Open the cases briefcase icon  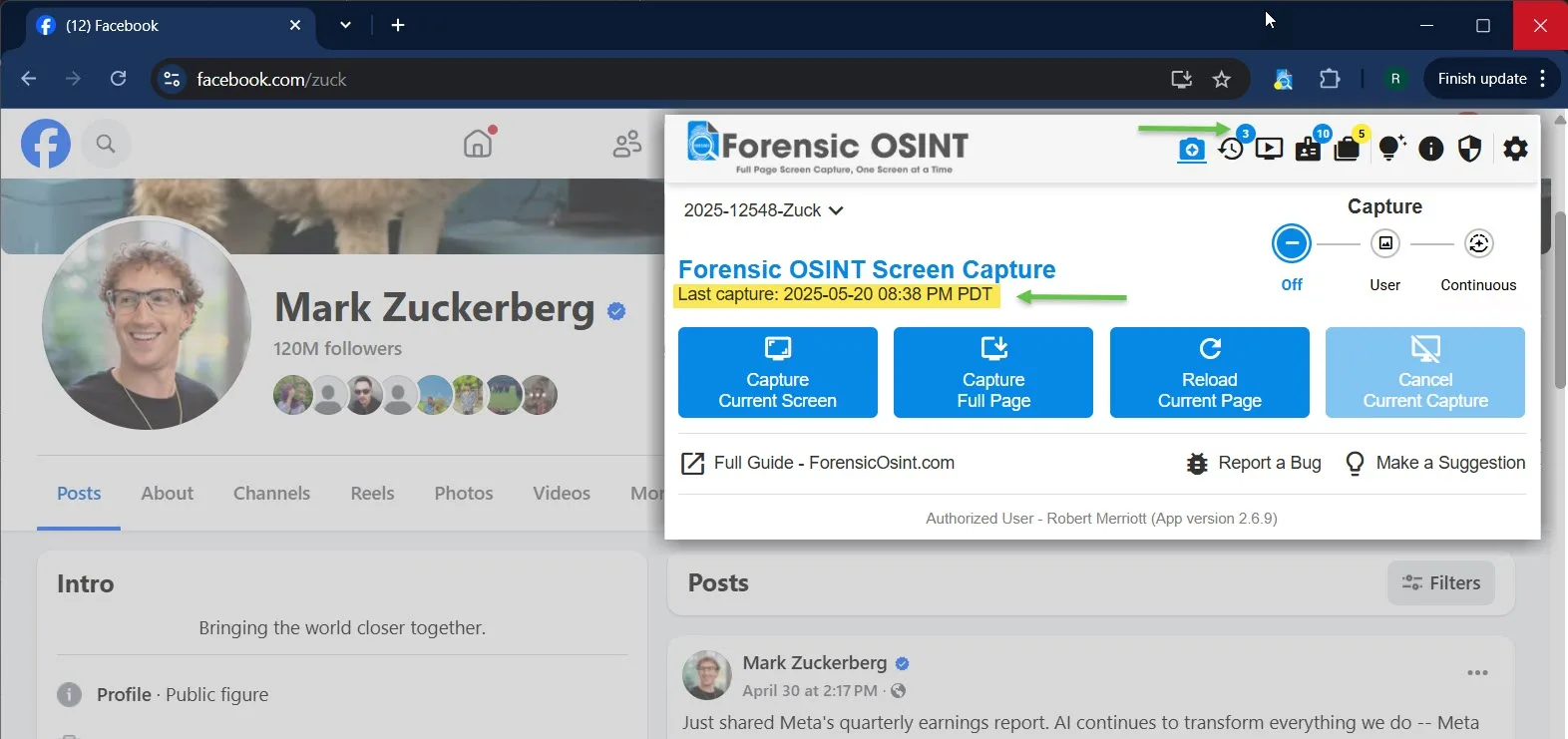[x=1347, y=150]
